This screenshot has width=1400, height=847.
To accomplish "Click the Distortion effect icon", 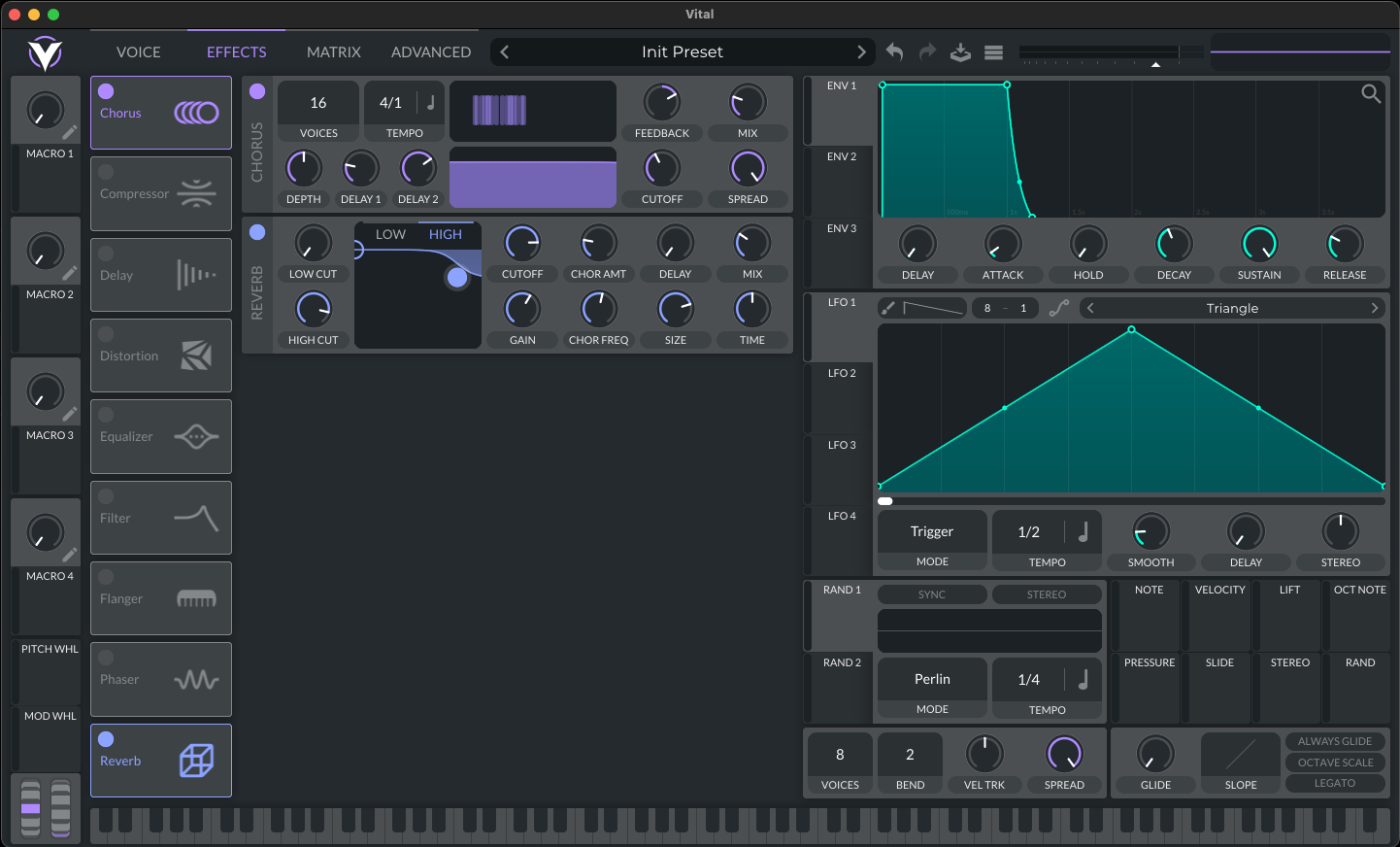I will click(x=196, y=356).
